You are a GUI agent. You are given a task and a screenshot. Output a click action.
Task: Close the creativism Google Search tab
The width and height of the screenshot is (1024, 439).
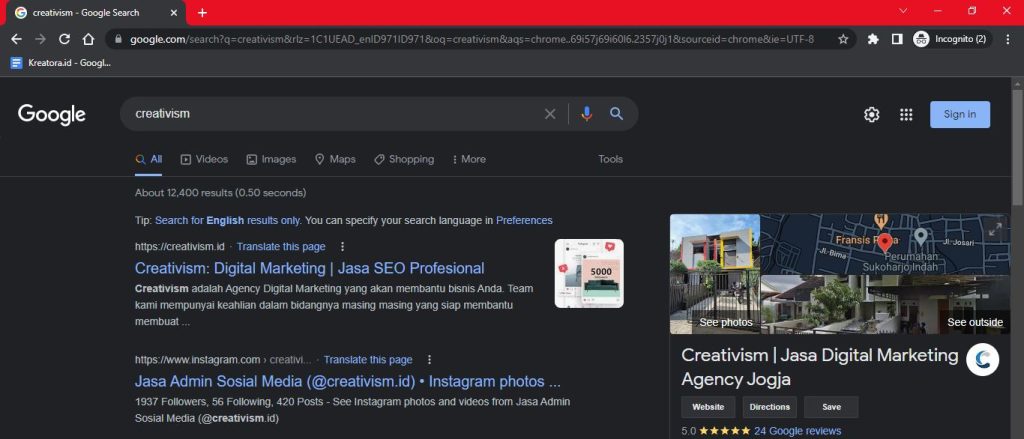click(174, 12)
